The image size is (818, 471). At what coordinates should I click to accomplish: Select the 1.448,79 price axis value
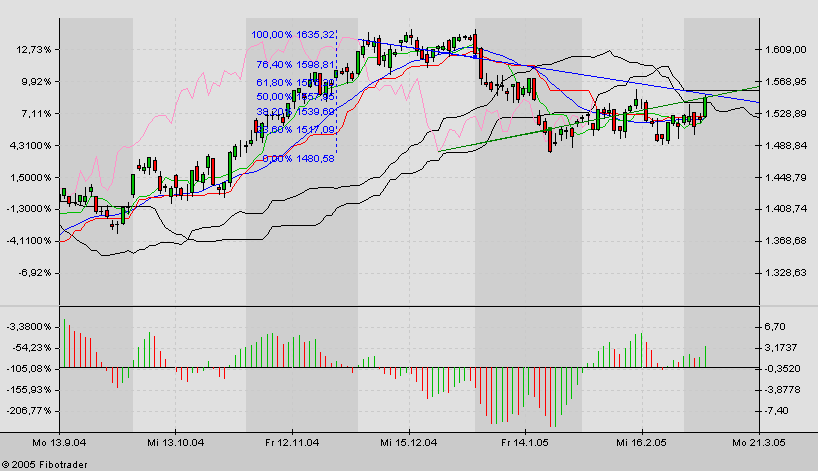[786, 177]
